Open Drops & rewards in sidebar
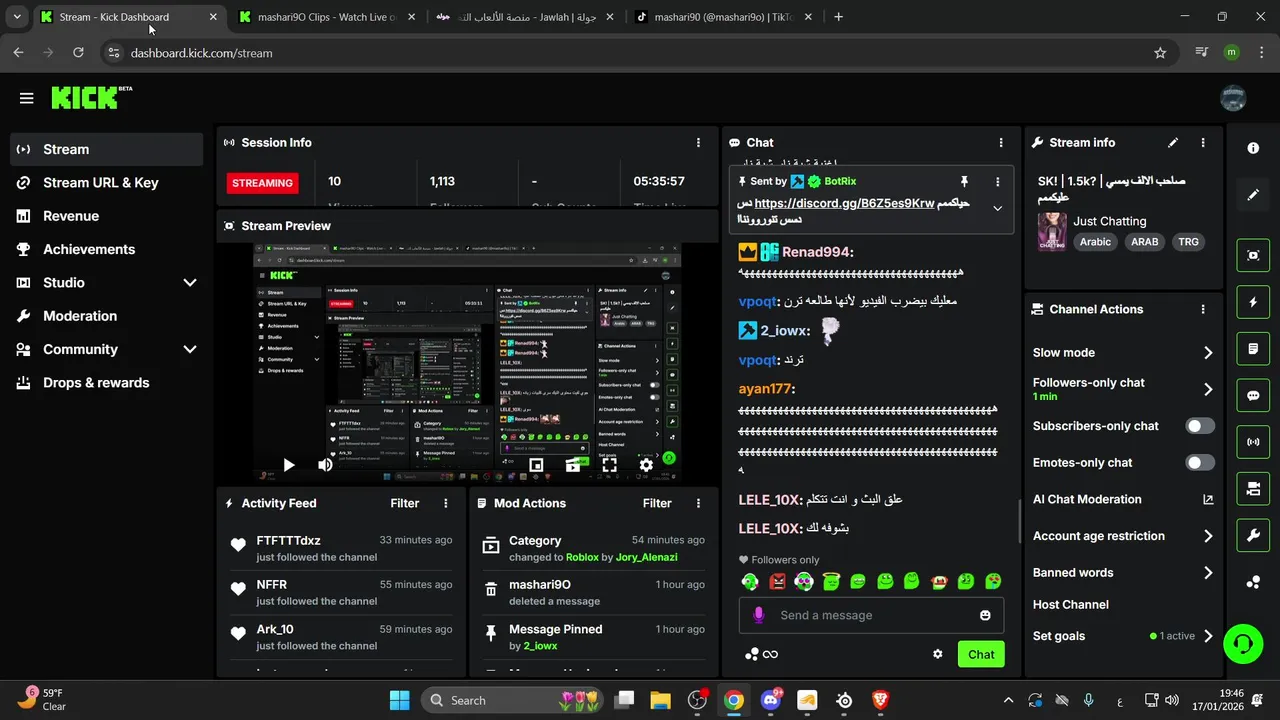The height and width of the screenshot is (720, 1280). [107, 383]
